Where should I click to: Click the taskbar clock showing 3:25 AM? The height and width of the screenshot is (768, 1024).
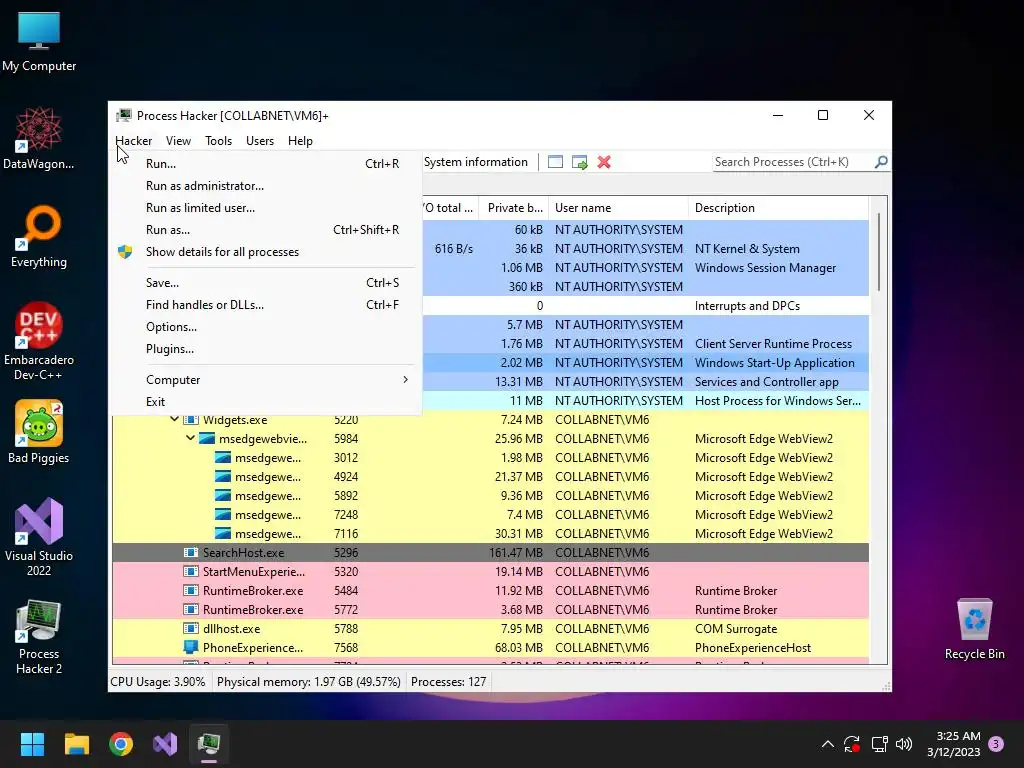(x=953, y=744)
